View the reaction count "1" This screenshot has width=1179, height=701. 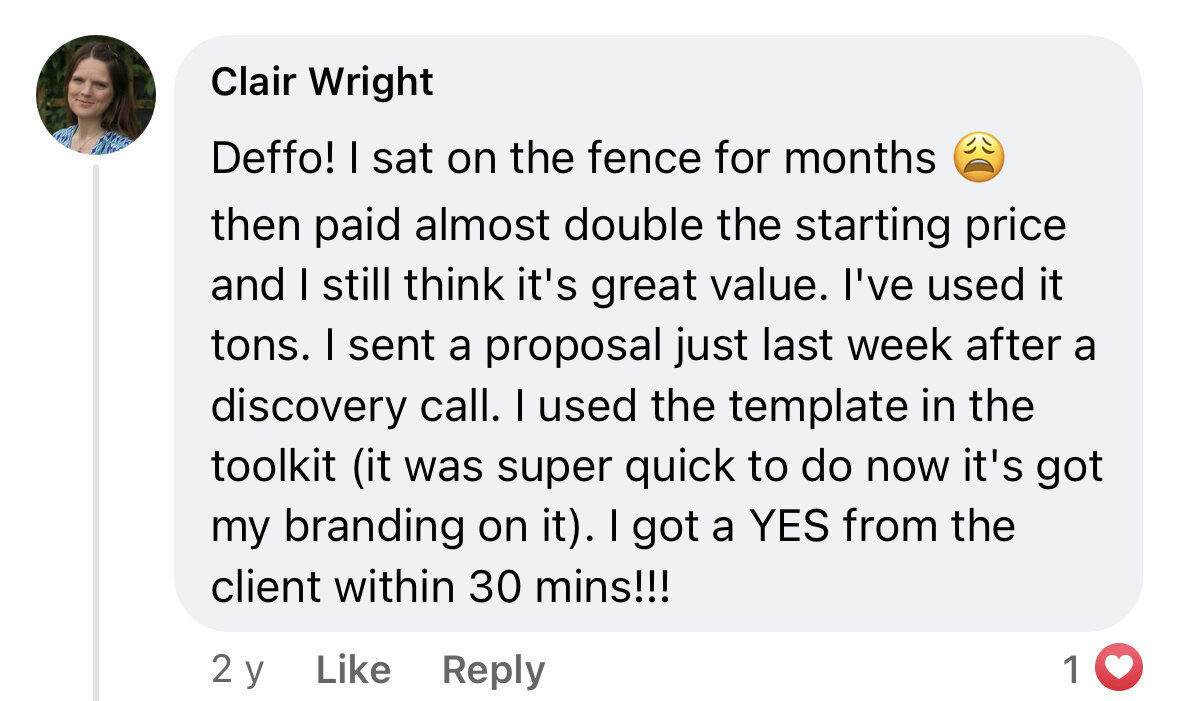click(x=1073, y=669)
